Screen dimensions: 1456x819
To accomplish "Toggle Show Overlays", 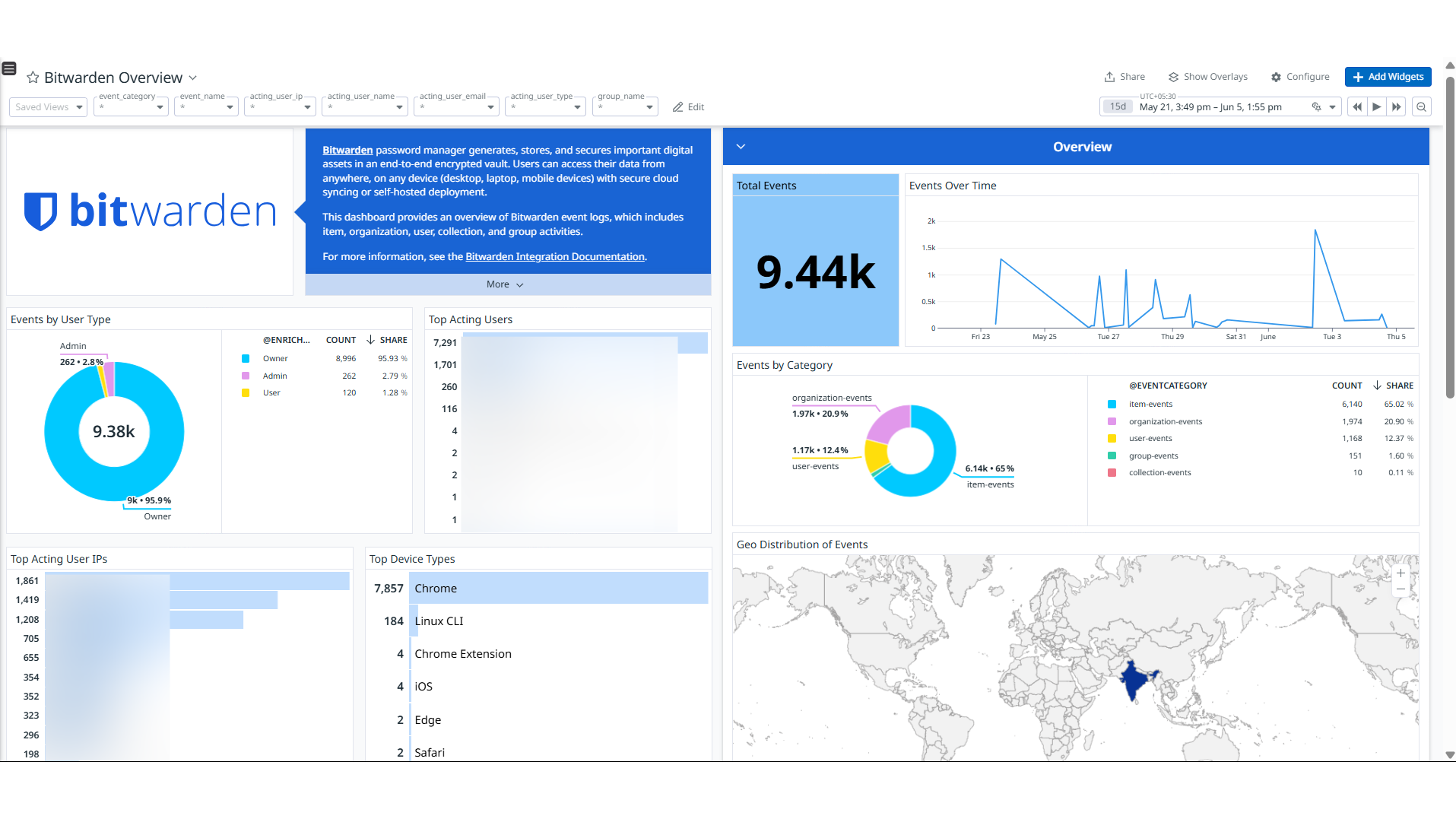I will click(1208, 77).
